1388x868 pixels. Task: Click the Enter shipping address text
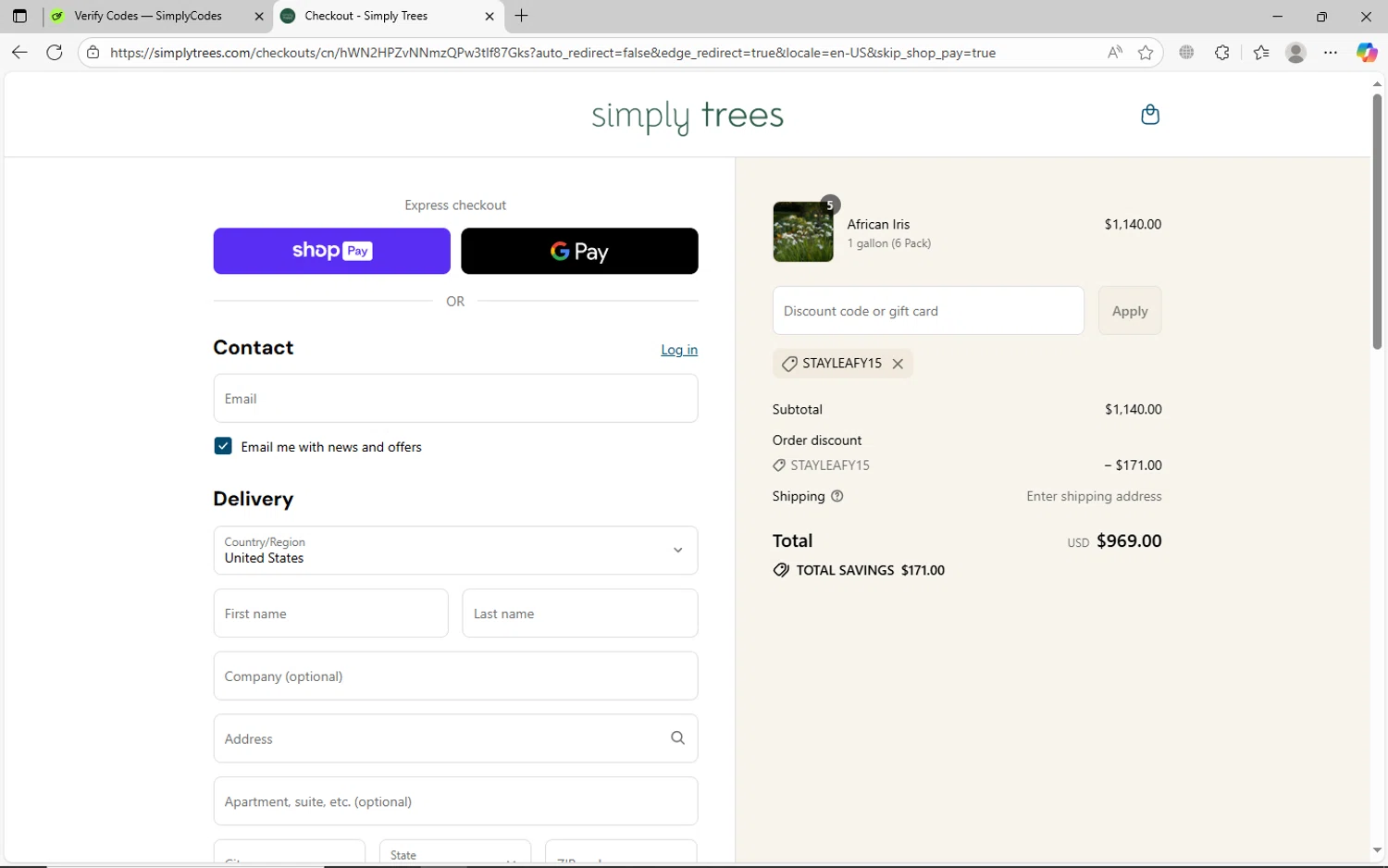point(1094,496)
